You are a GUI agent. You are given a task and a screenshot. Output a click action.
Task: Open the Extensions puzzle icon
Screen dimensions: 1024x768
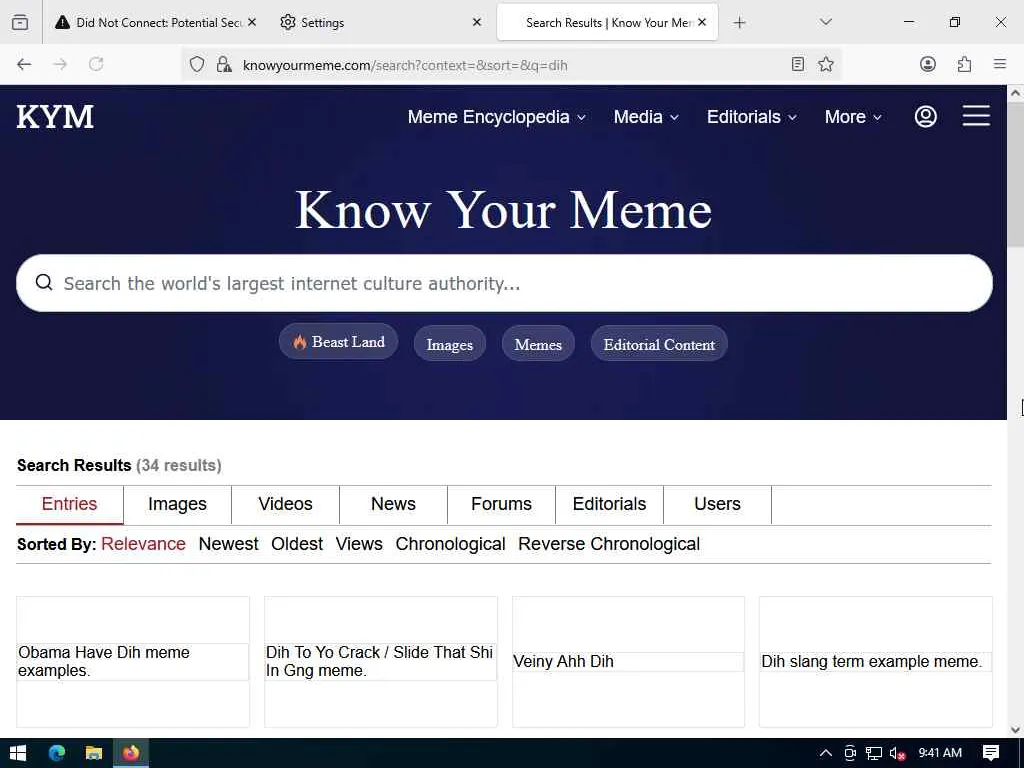click(964, 64)
